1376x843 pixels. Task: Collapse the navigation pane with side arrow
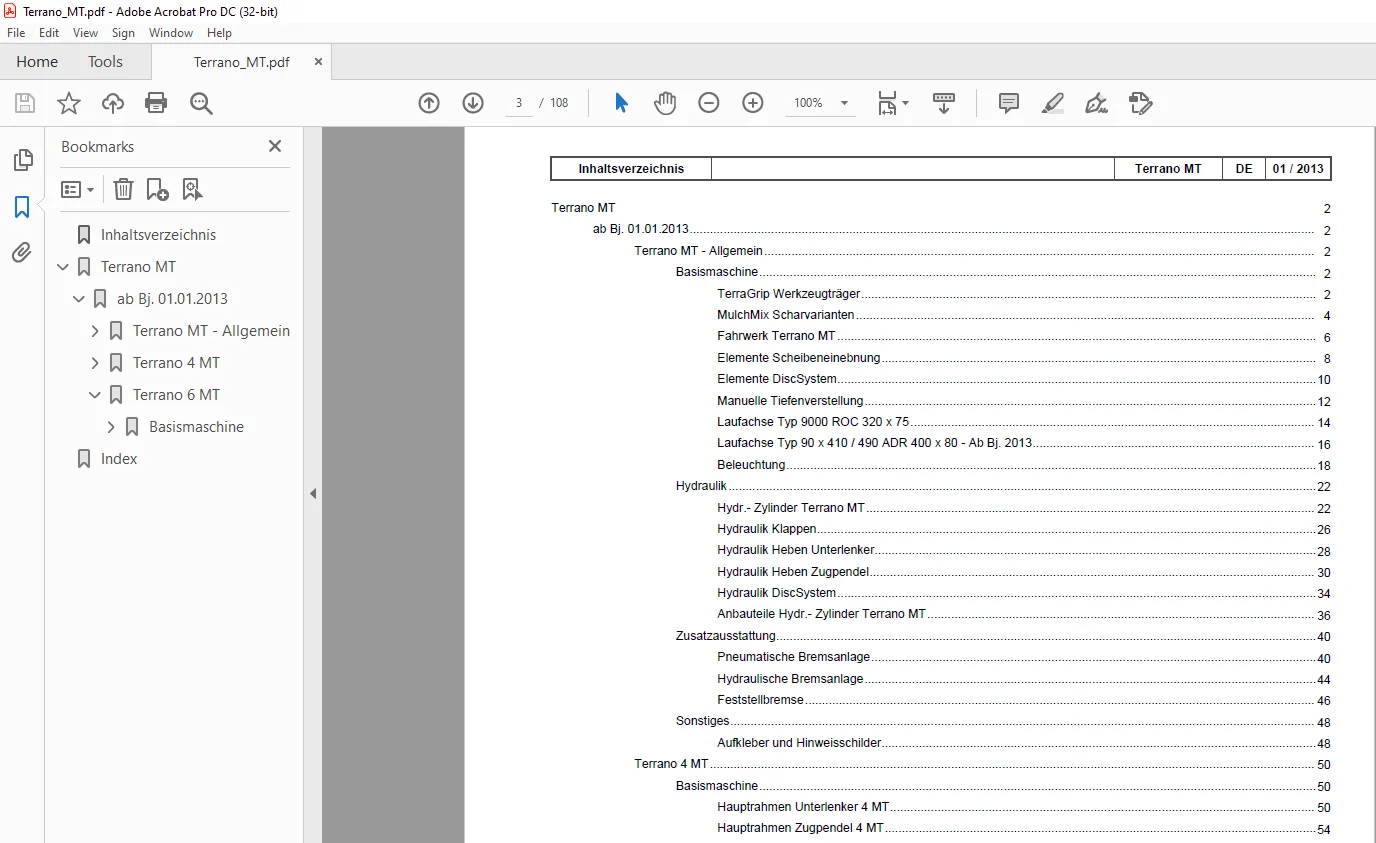click(312, 493)
